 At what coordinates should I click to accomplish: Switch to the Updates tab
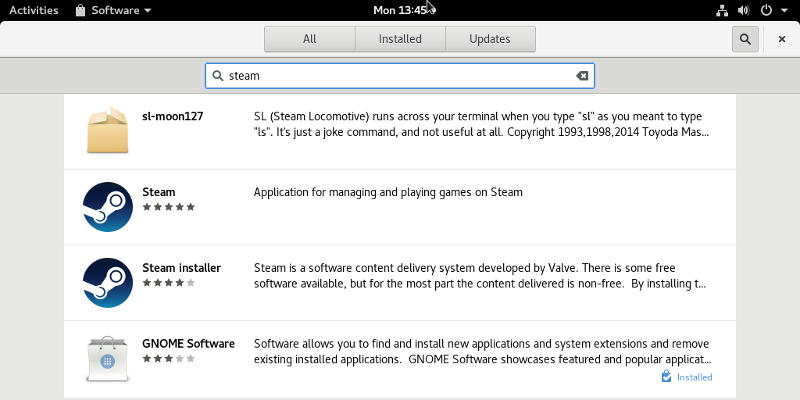490,39
